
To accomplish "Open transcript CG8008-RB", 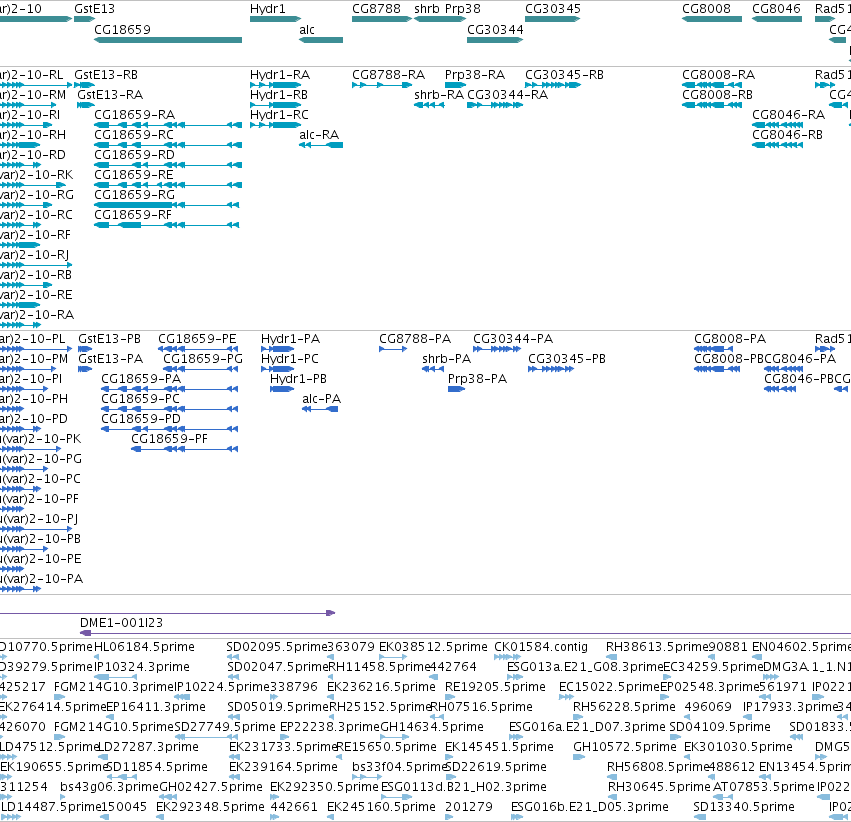I will coord(717,95).
